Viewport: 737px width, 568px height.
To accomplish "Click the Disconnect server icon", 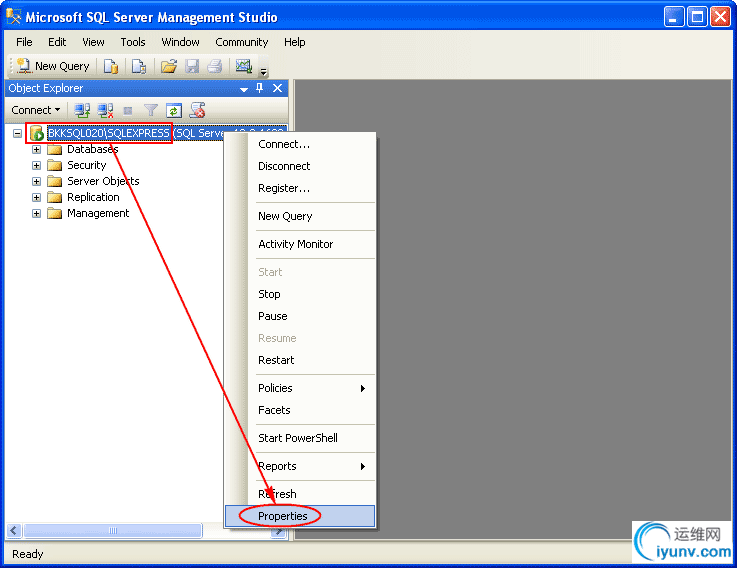I will click(105, 110).
